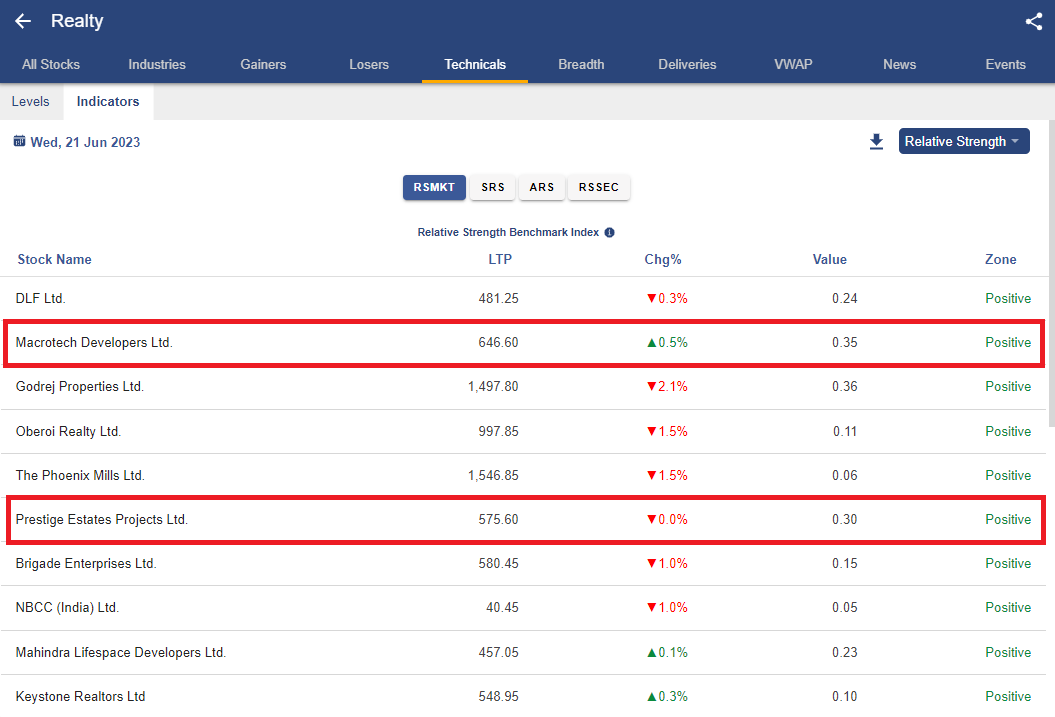Click Brigade Enterprises LTP 580.45
The image size is (1055, 717).
coord(499,564)
